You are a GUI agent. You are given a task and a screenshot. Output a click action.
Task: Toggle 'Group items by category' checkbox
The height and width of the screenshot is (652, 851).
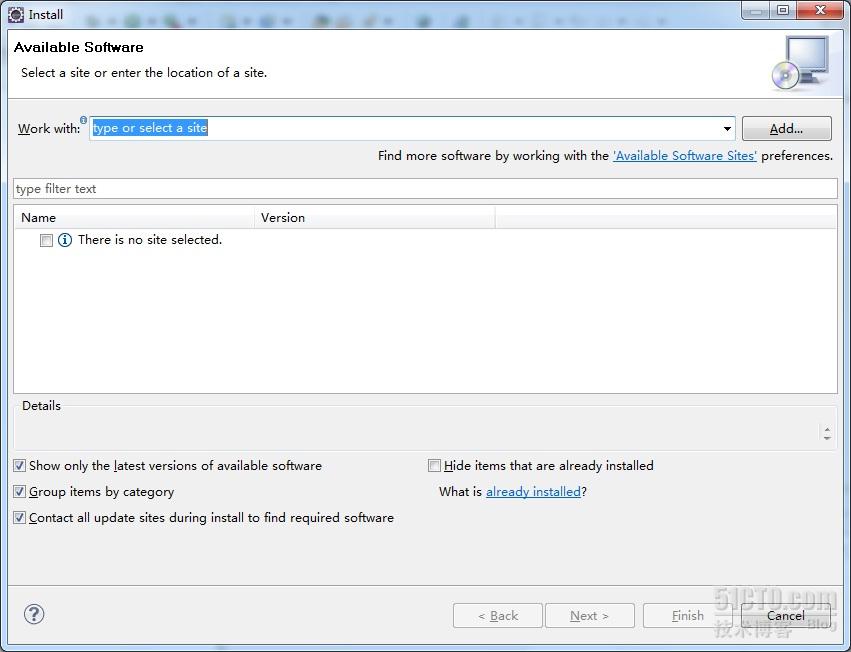coord(20,492)
